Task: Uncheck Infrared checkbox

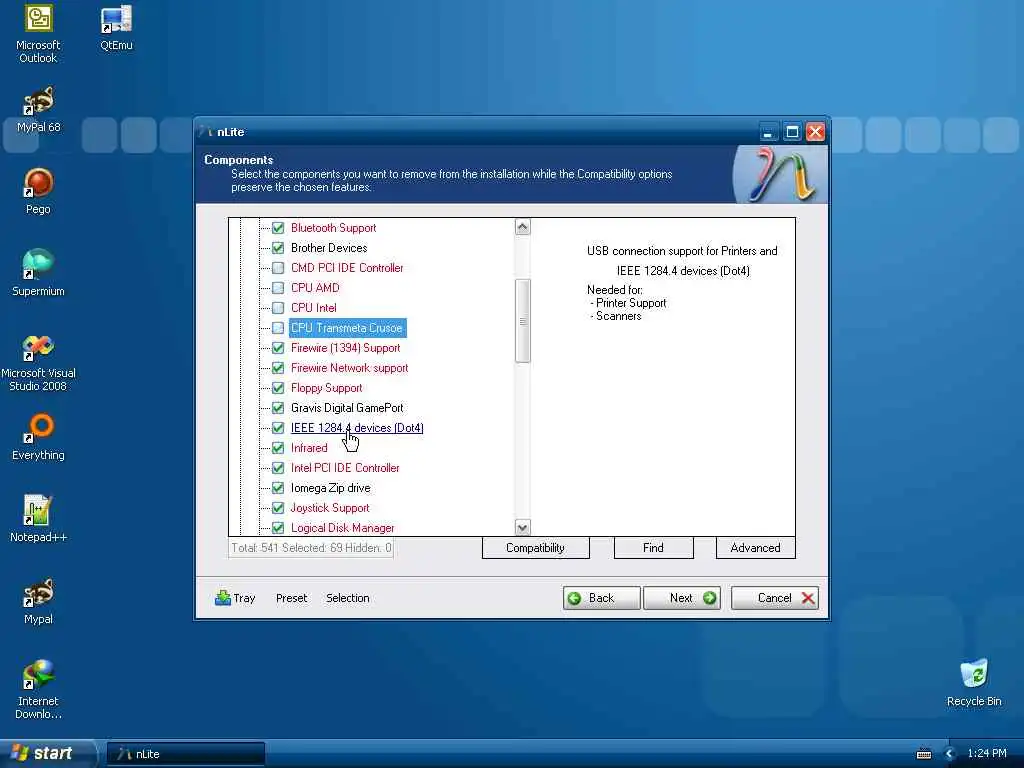Action: pos(278,448)
